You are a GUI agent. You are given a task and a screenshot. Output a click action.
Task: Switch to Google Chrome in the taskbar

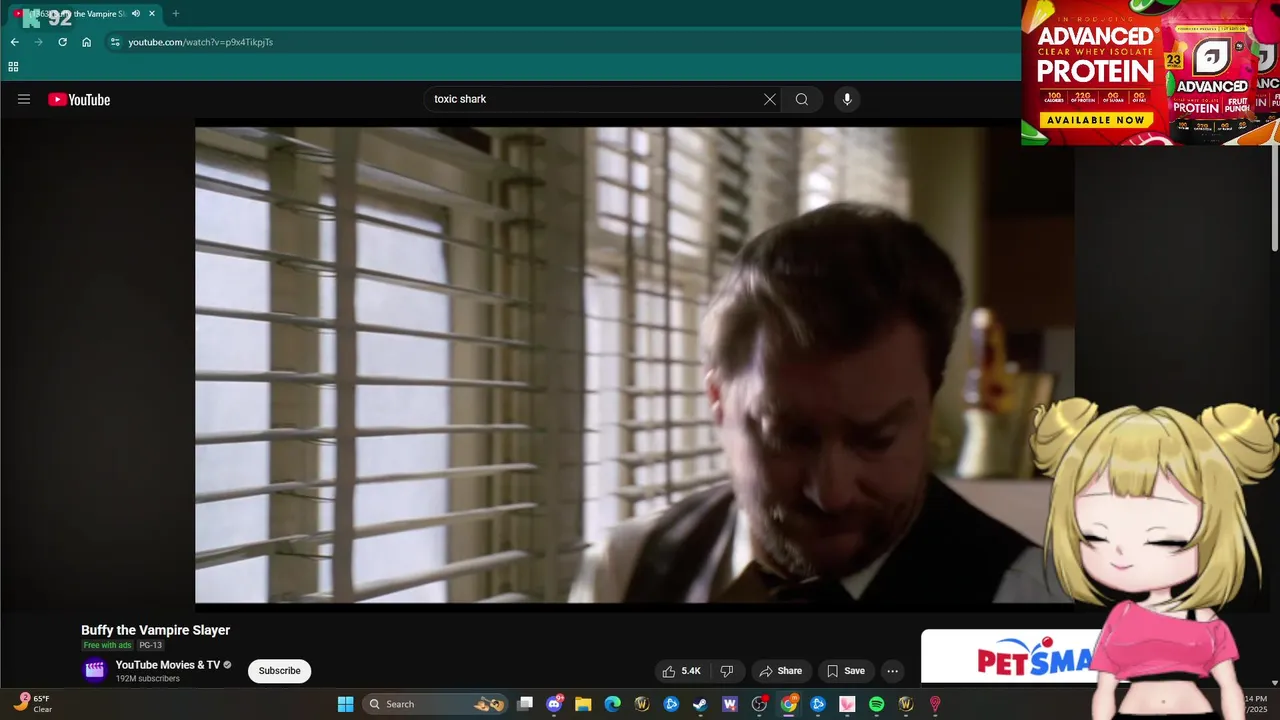(788, 704)
